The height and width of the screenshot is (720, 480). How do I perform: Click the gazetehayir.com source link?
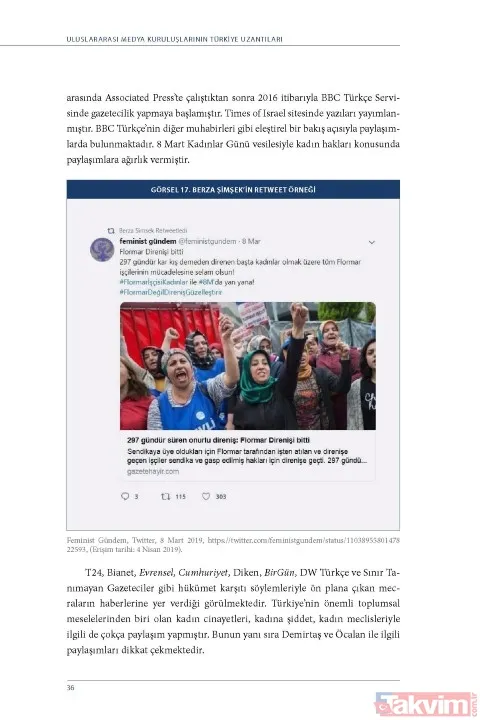click(x=153, y=471)
